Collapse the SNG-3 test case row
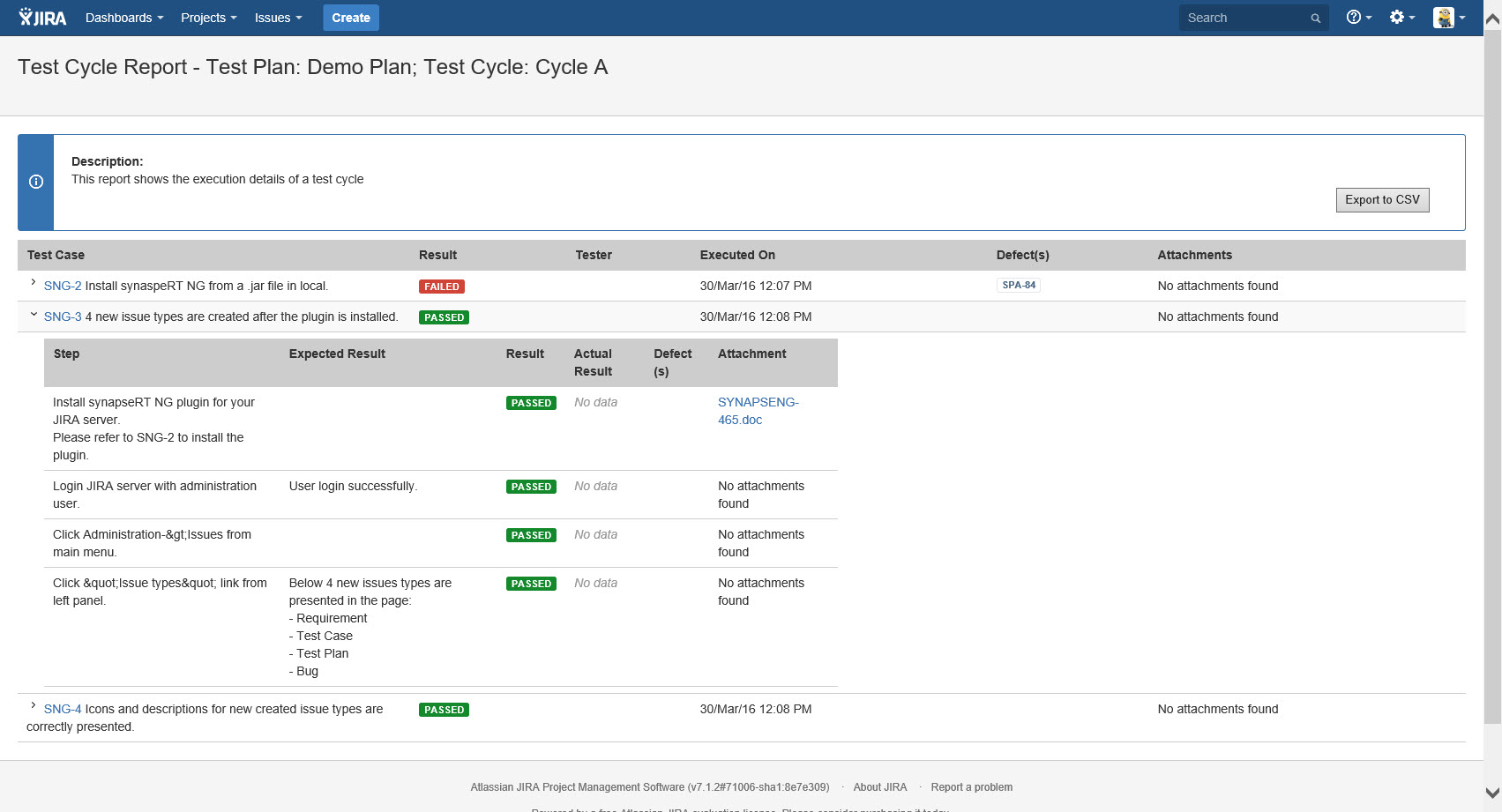This screenshot has height=812, width=1502. pyautogui.click(x=33, y=314)
